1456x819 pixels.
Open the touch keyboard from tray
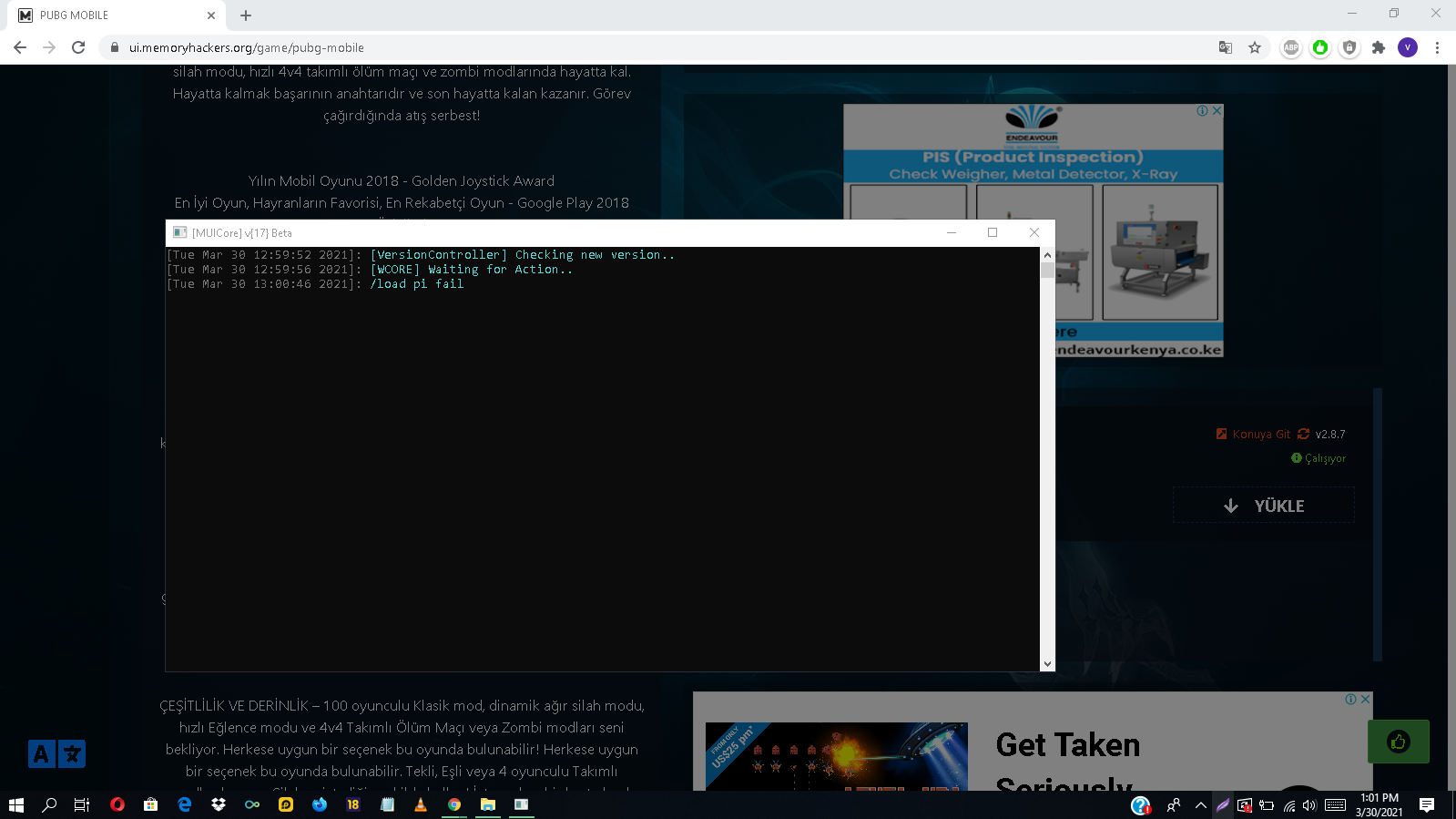coord(1336,805)
